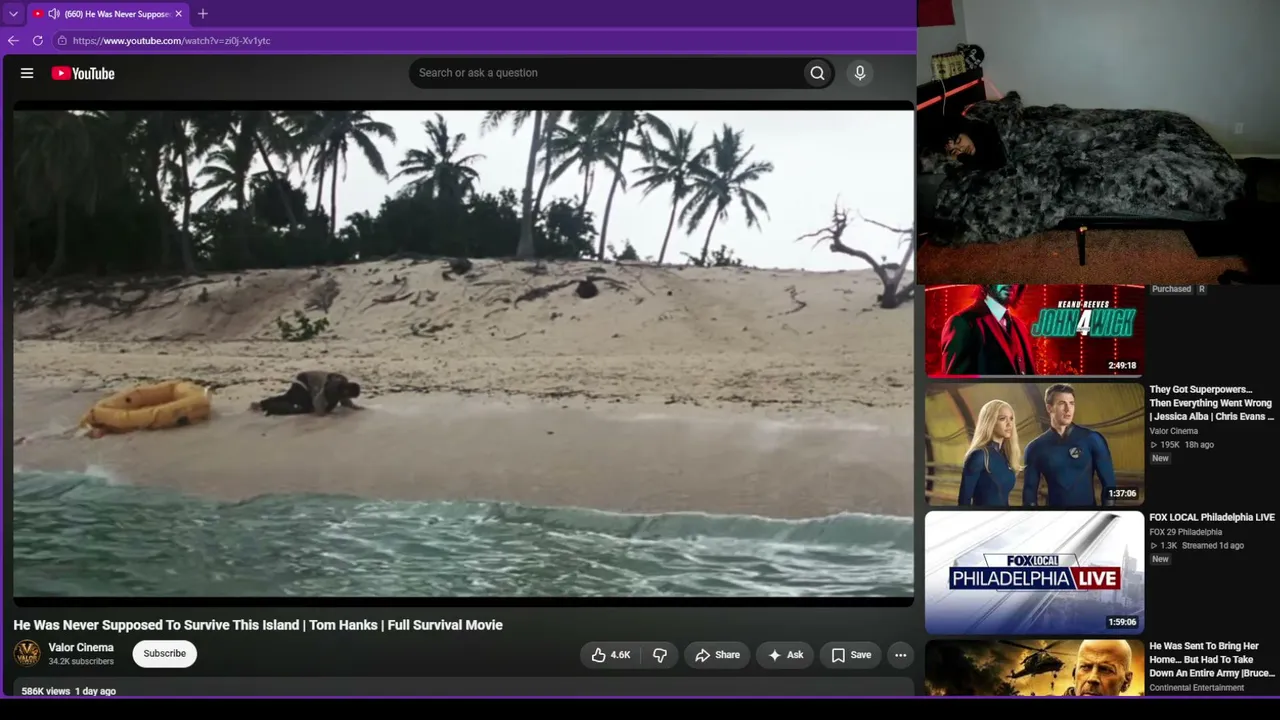The width and height of the screenshot is (1280, 720).
Task: Click the '34.2K subscribers' count text
Action: [x=81, y=662]
